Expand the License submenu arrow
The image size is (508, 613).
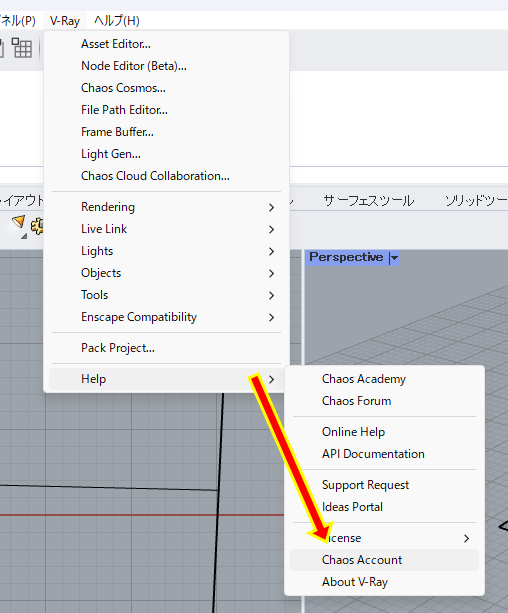point(466,538)
